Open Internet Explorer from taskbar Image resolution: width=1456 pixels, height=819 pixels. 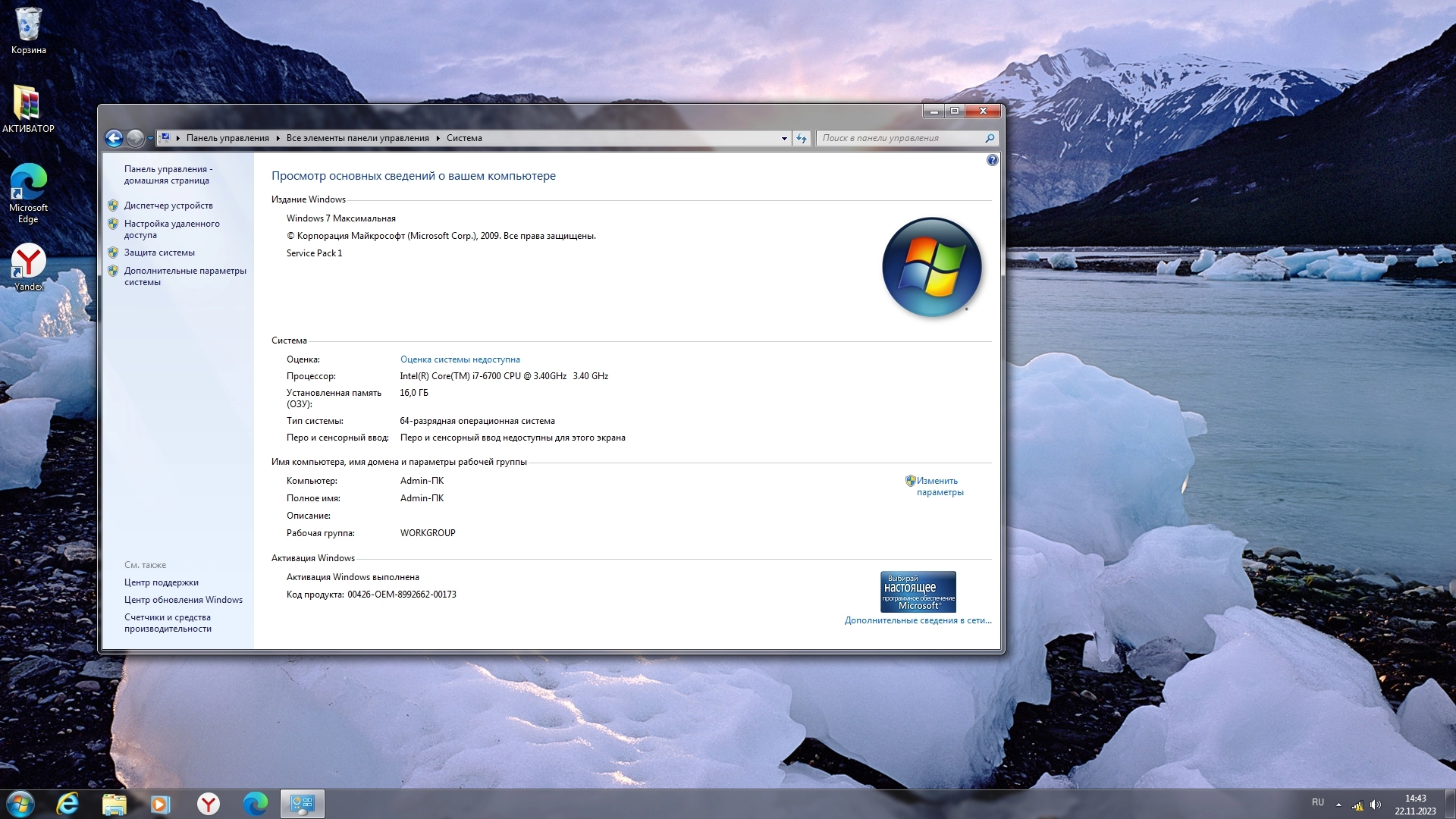click(67, 804)
